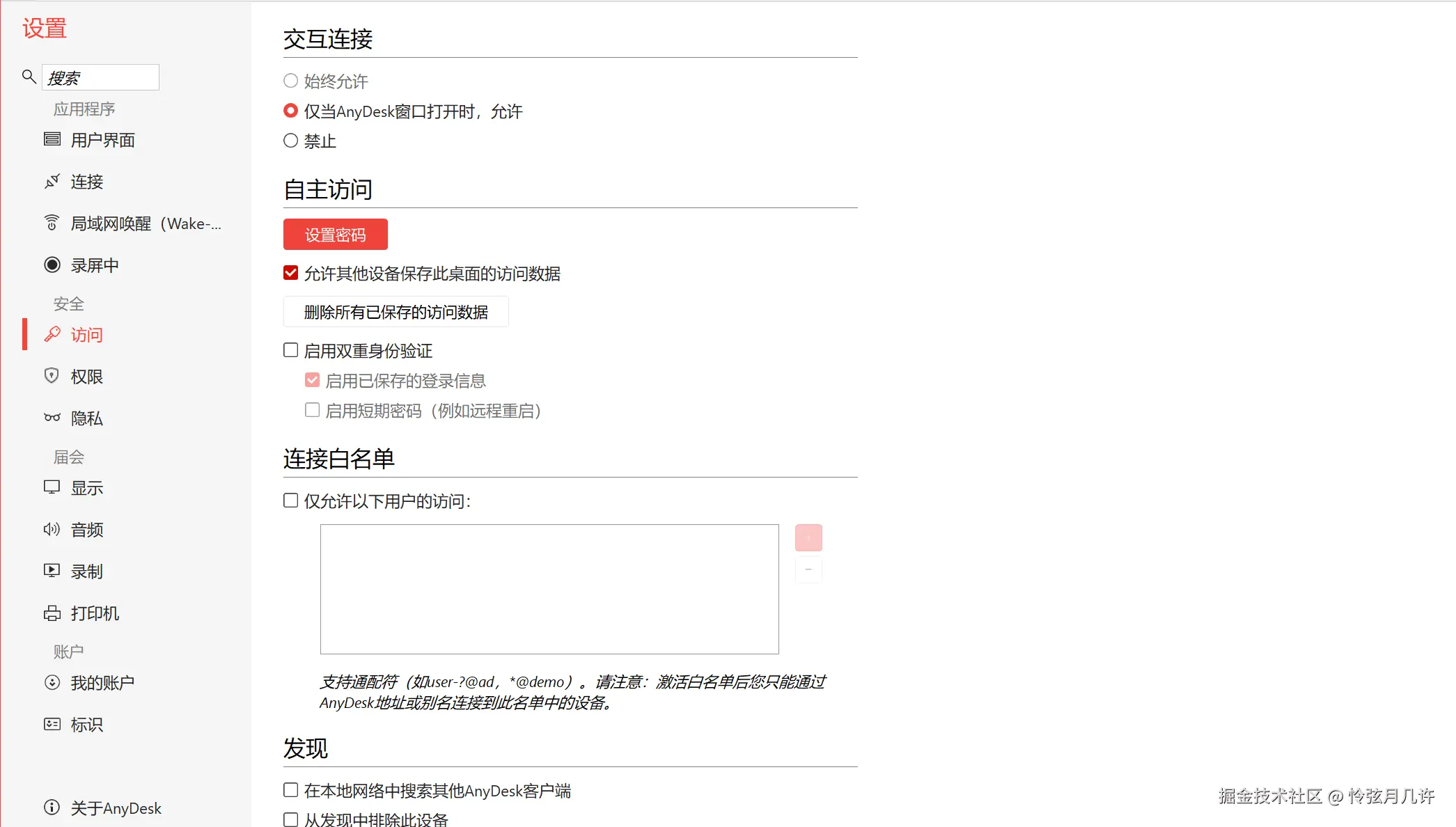The height and width of the screenshot is (827, 1456).
Task: Enable 启用双重身份验证 checkbox
Action: click(x=291, y=350)
